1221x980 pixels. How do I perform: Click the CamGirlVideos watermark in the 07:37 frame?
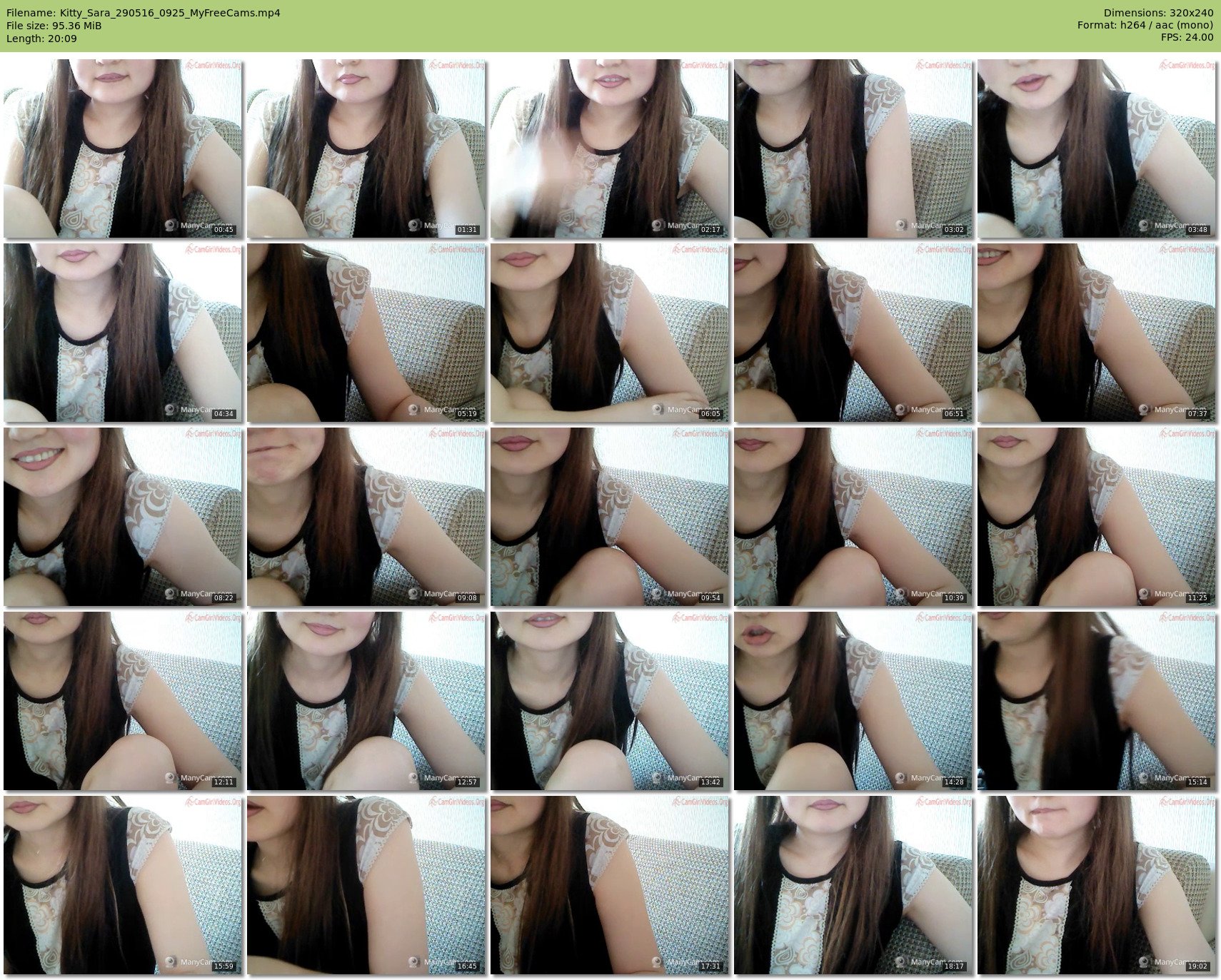pos(1185,250)
